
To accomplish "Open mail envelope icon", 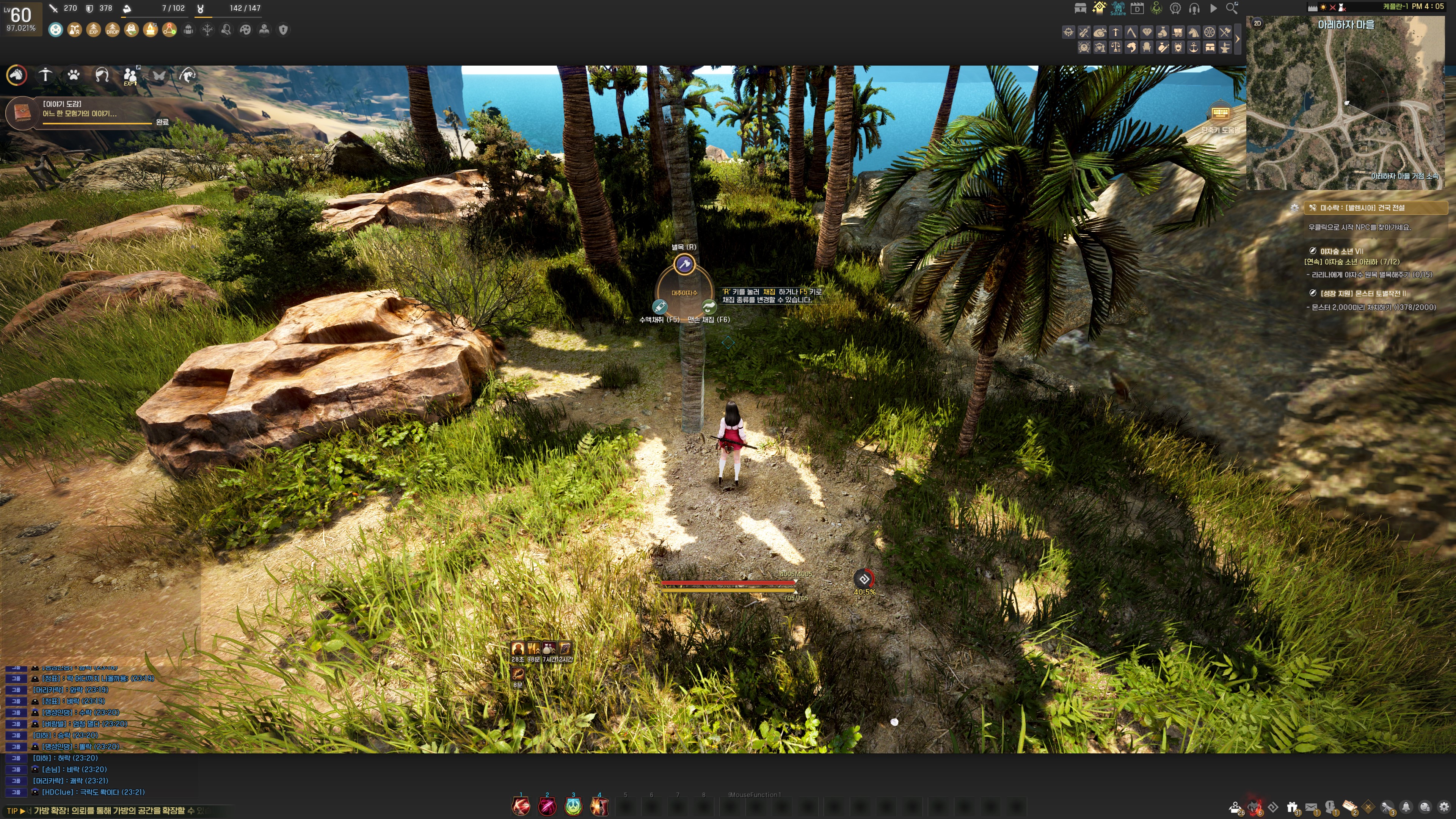I will 1311,806.
